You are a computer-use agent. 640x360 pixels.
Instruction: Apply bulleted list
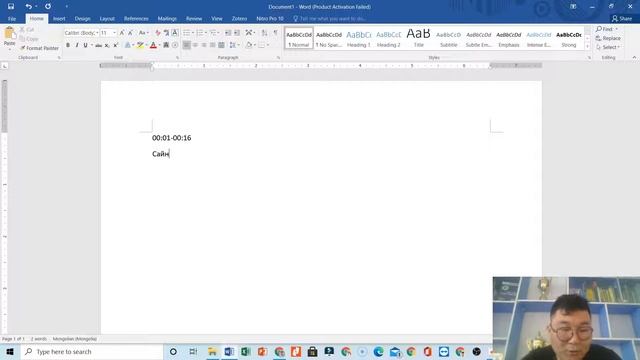pos(187,33)
